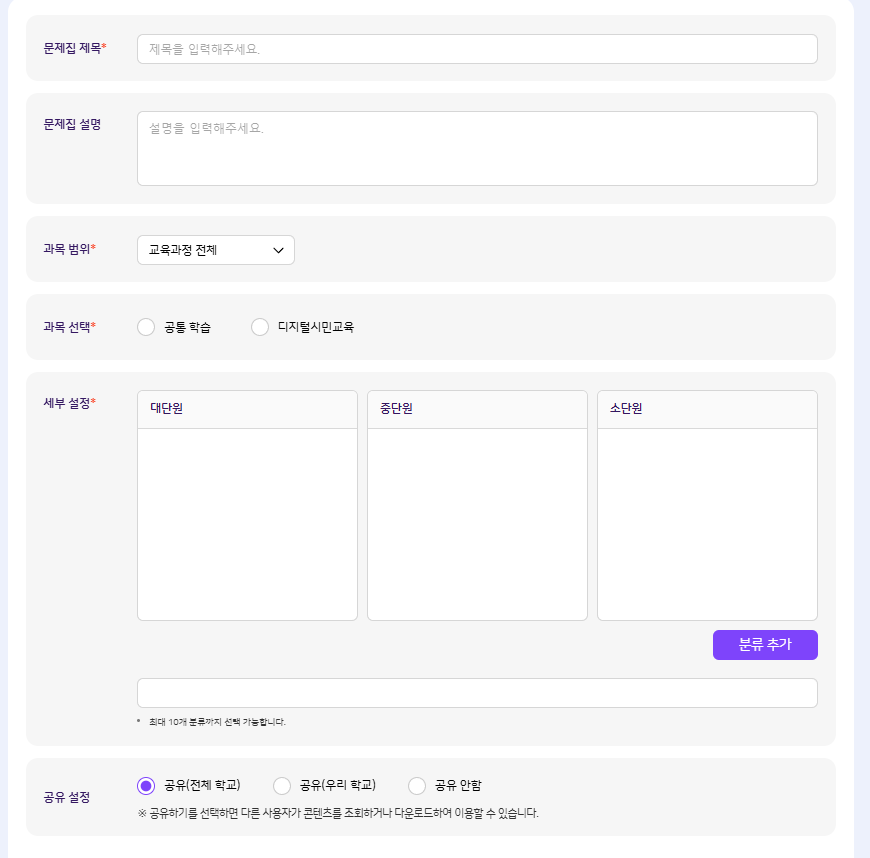Choose the 공유(우리 학교) sharing option
This screenshot has width=870, height=858.
(283, 786)
